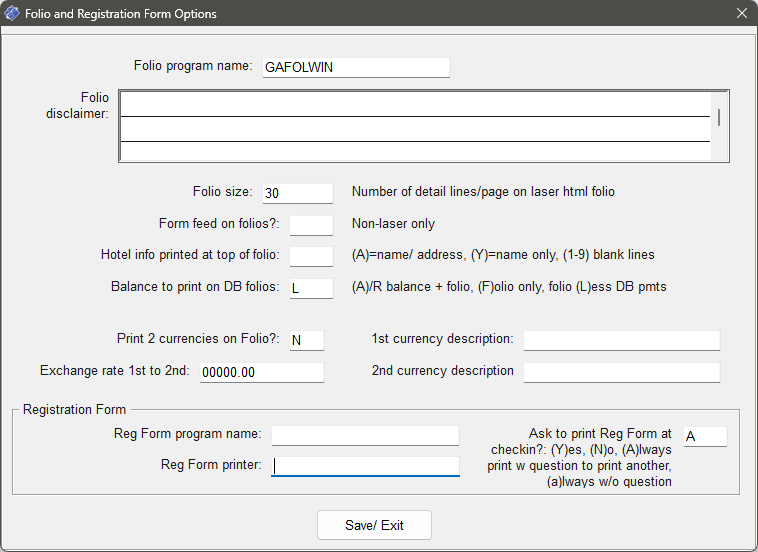Click the Ask to print Reg Form field
This screenshot has height=552, width=758.
coord(704,436)
